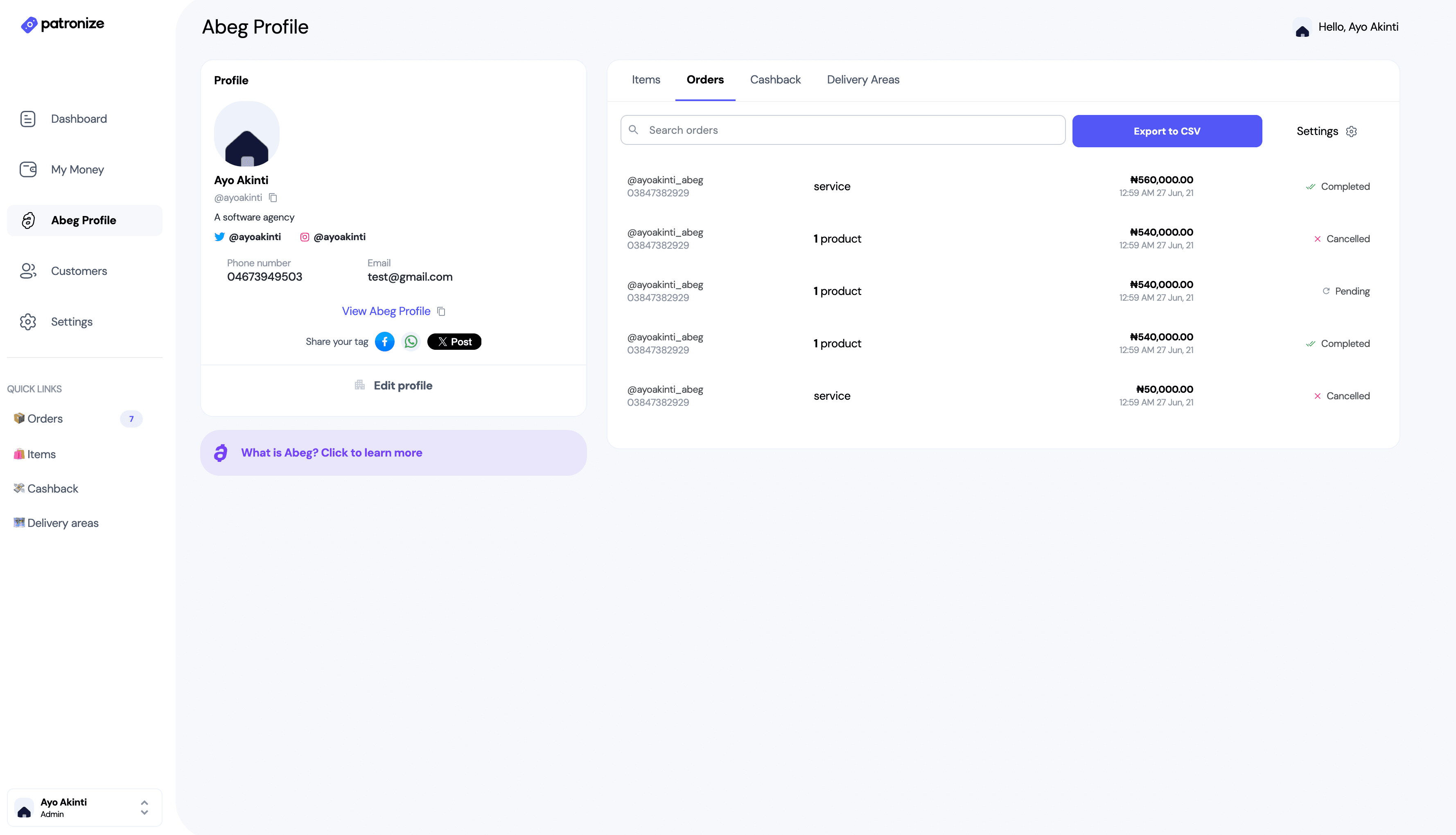Click Completed checkmark on ₦560,000.00 order

(1310, 187)
